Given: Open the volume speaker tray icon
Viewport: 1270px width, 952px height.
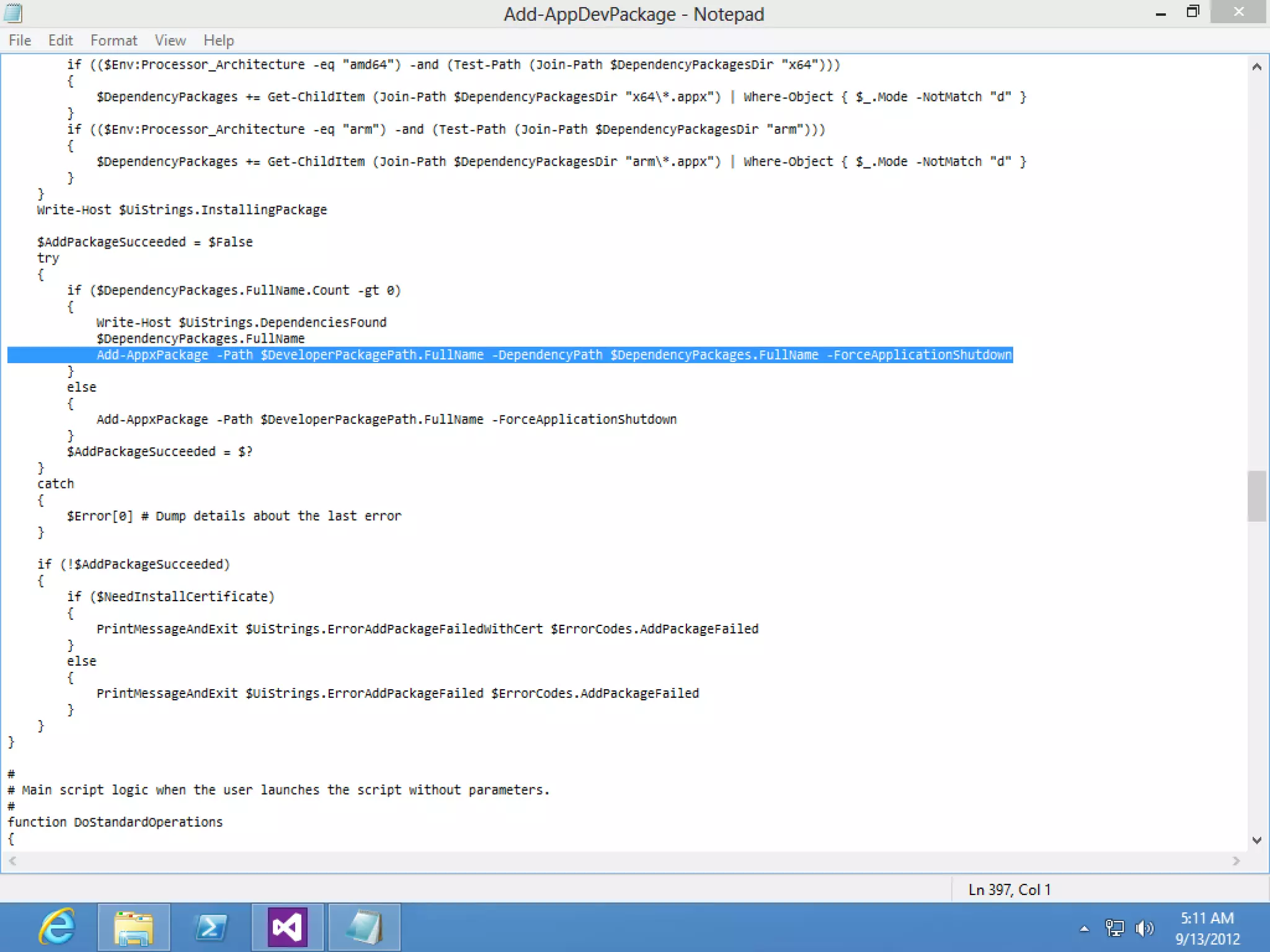Looking at the screenshot, I should tap(1143, 928).
